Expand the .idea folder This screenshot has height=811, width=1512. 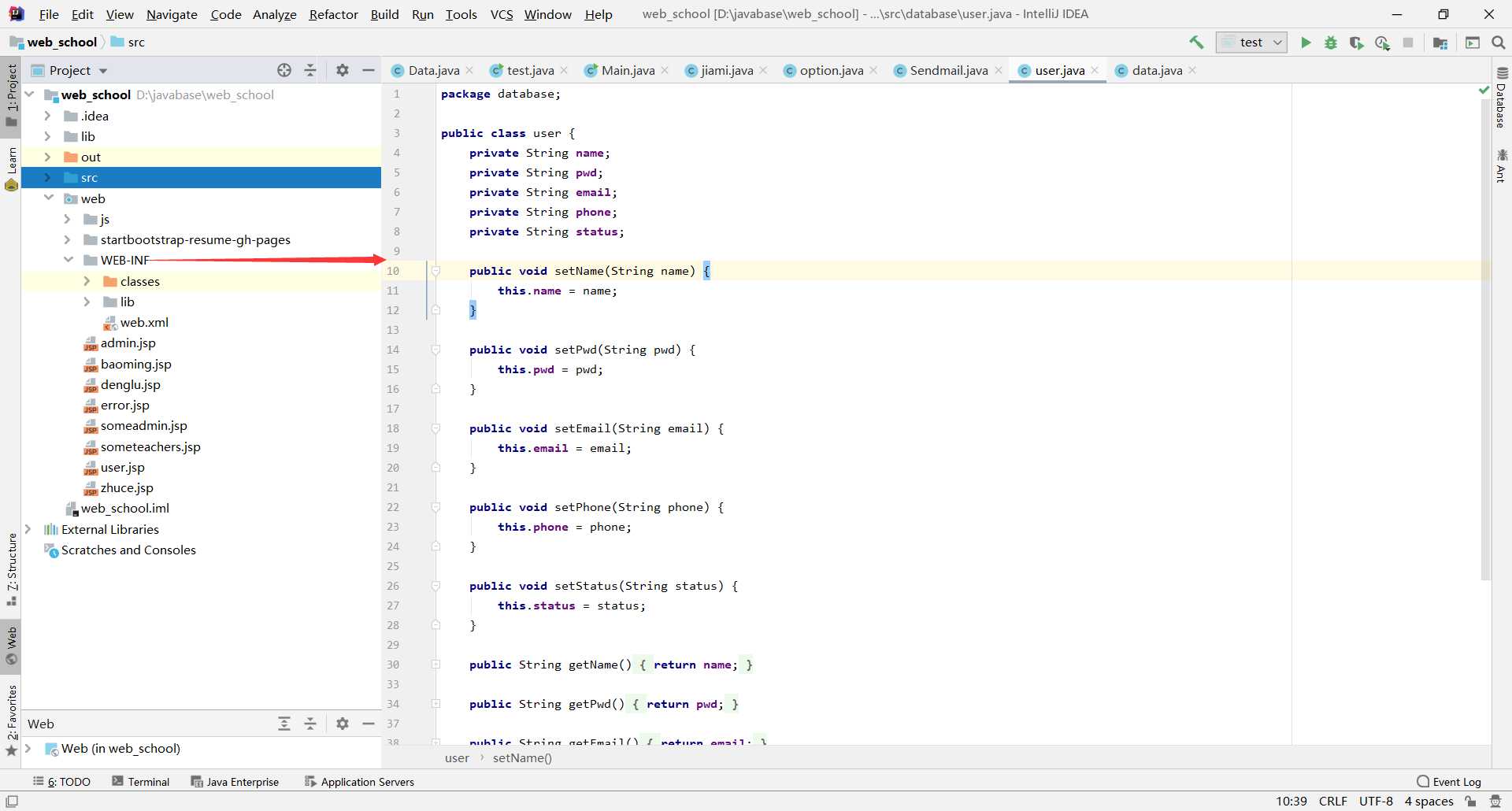(x=47, y=116)
